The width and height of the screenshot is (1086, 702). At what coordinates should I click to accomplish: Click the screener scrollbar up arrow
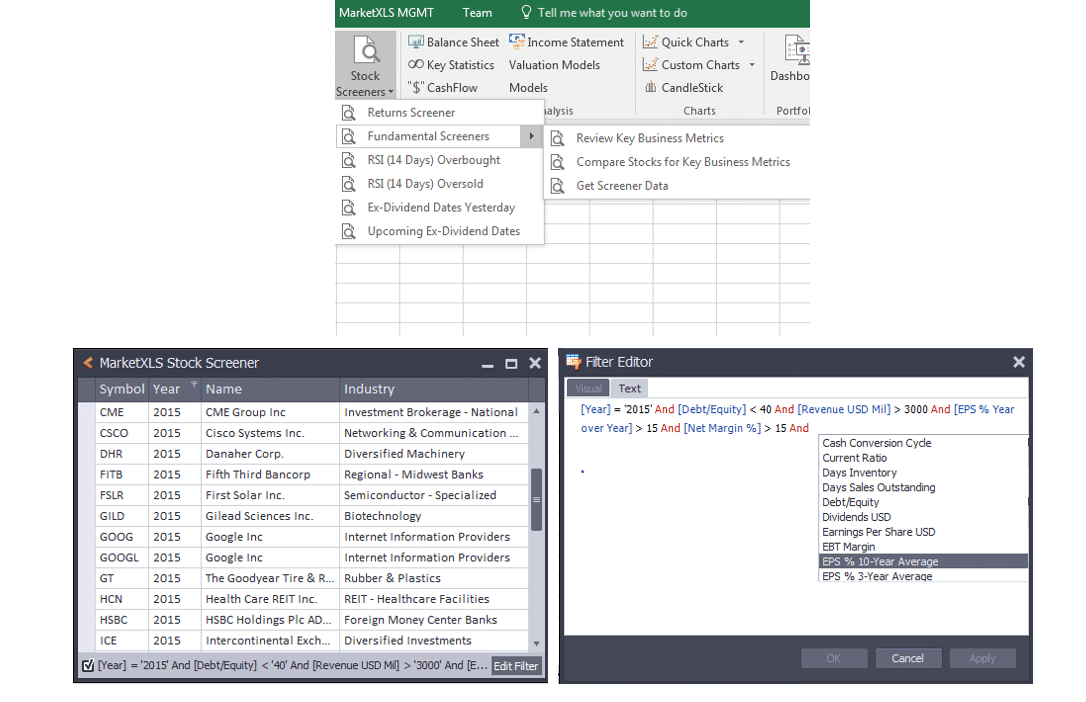[536, 411]
